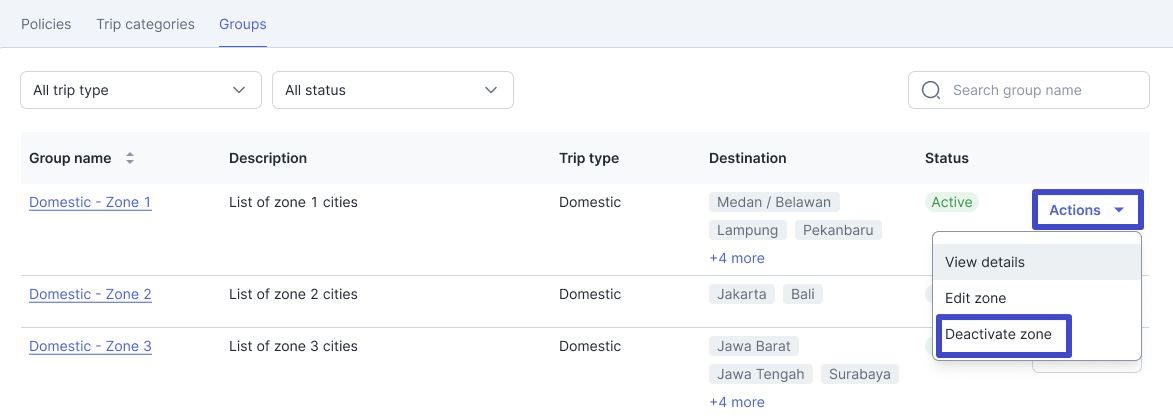This screenshot has height=419, width=1173.
Task: Sort by Group name column arrows
Action: coord(129,159)
